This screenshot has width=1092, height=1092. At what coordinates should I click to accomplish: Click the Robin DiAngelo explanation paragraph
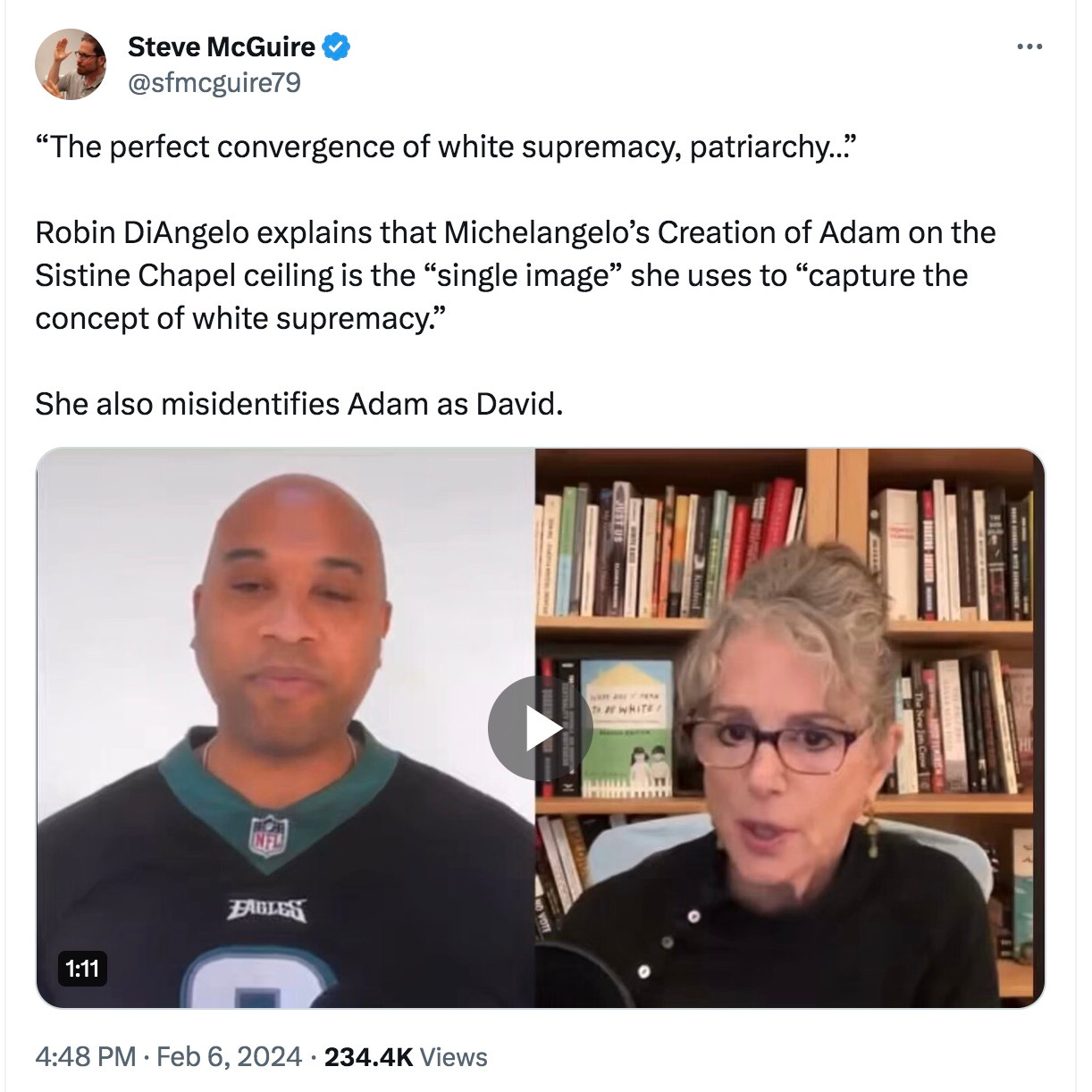(516, 274)
